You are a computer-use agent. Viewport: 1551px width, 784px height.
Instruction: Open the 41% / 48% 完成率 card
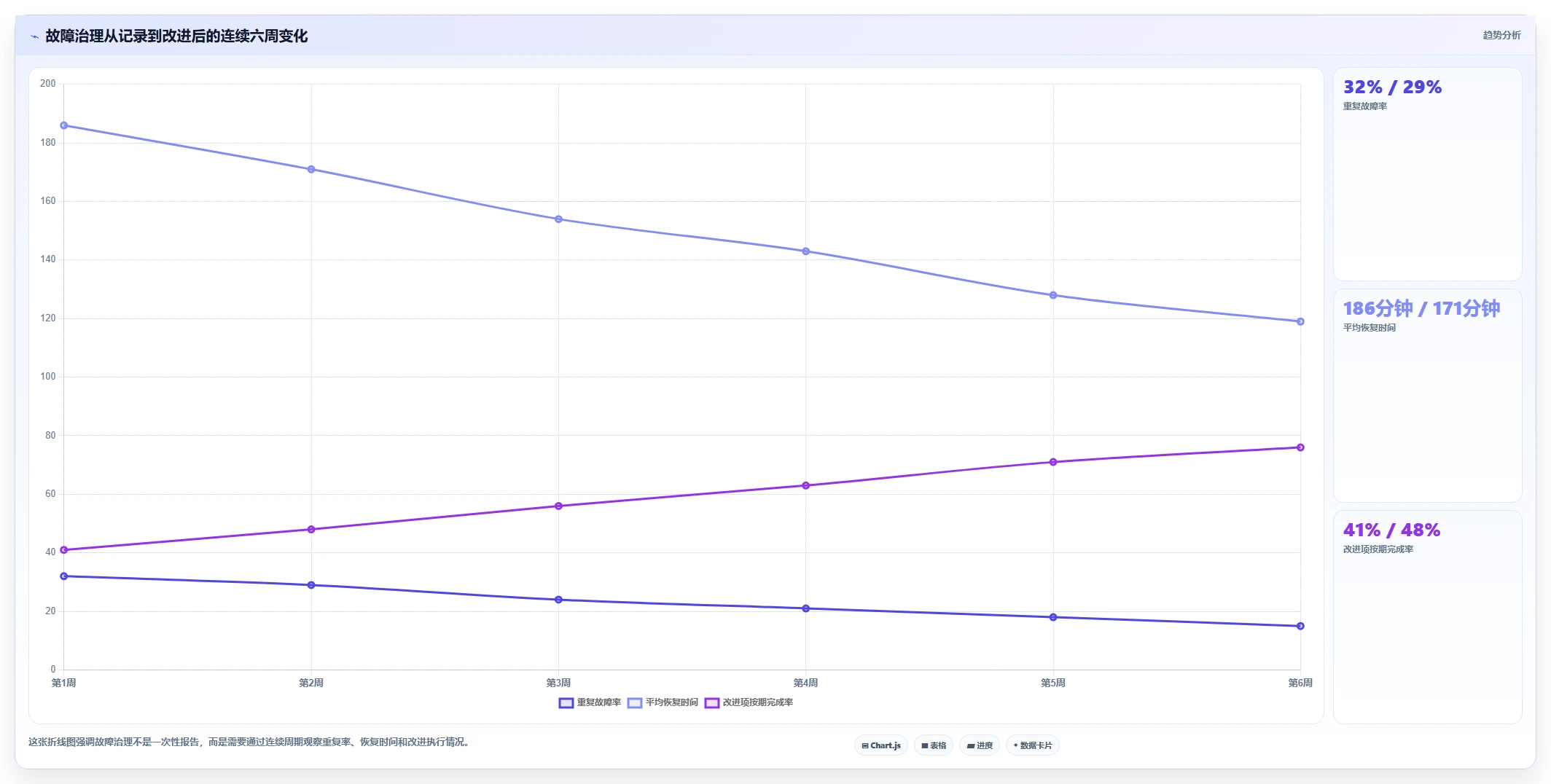tap(1427, 617)
